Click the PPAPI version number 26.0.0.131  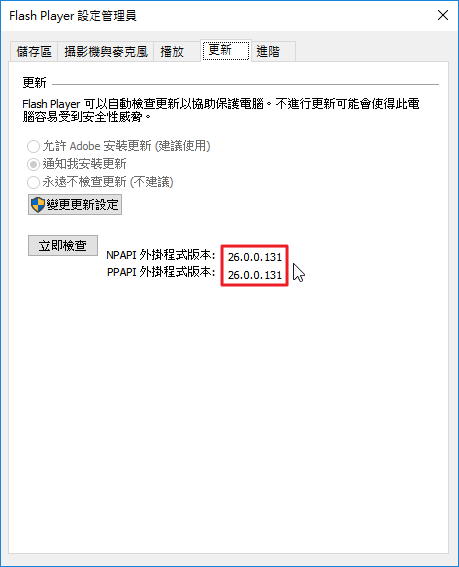click(255, 275)
